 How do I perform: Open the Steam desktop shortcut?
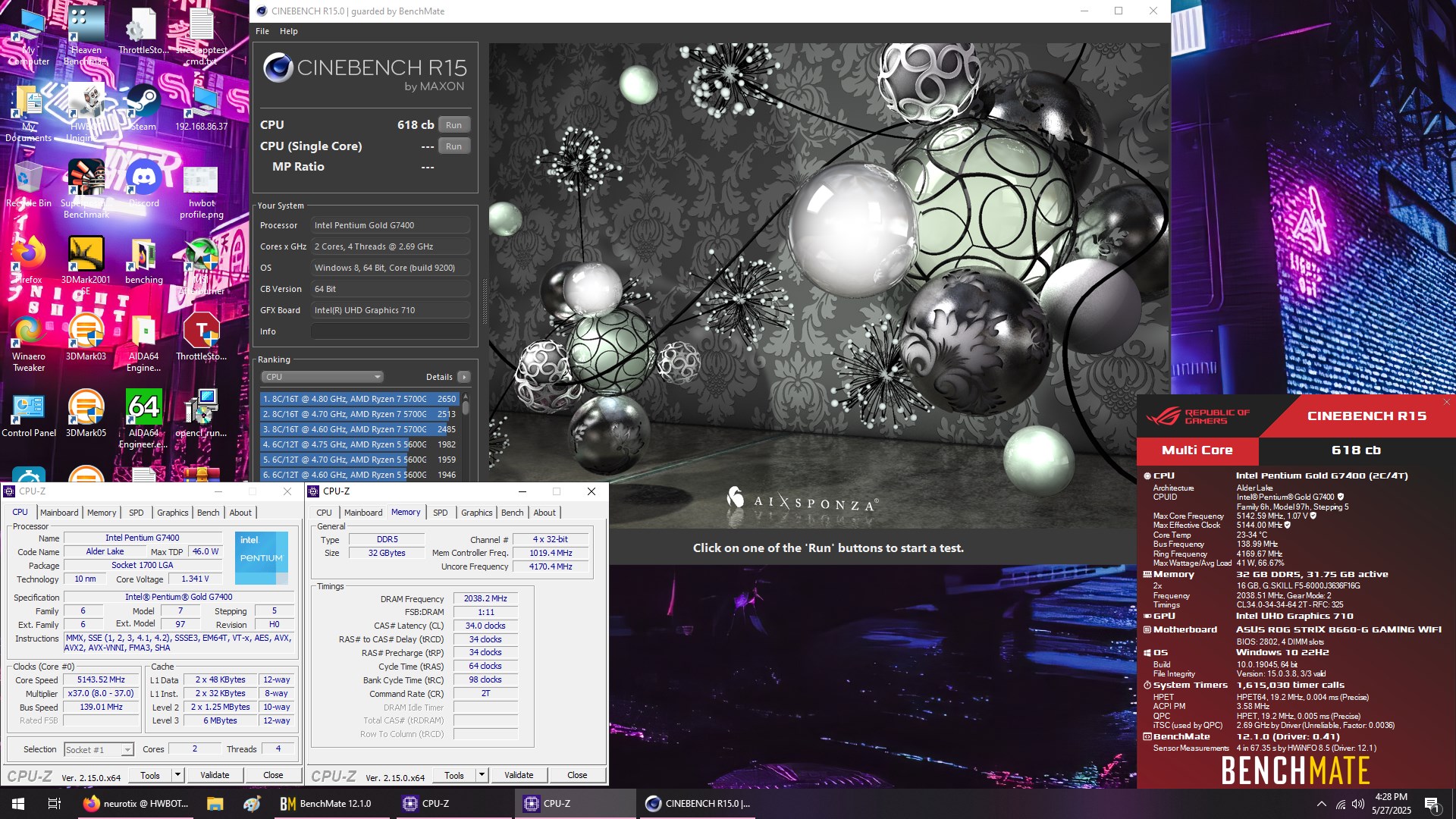pos(143,108)
